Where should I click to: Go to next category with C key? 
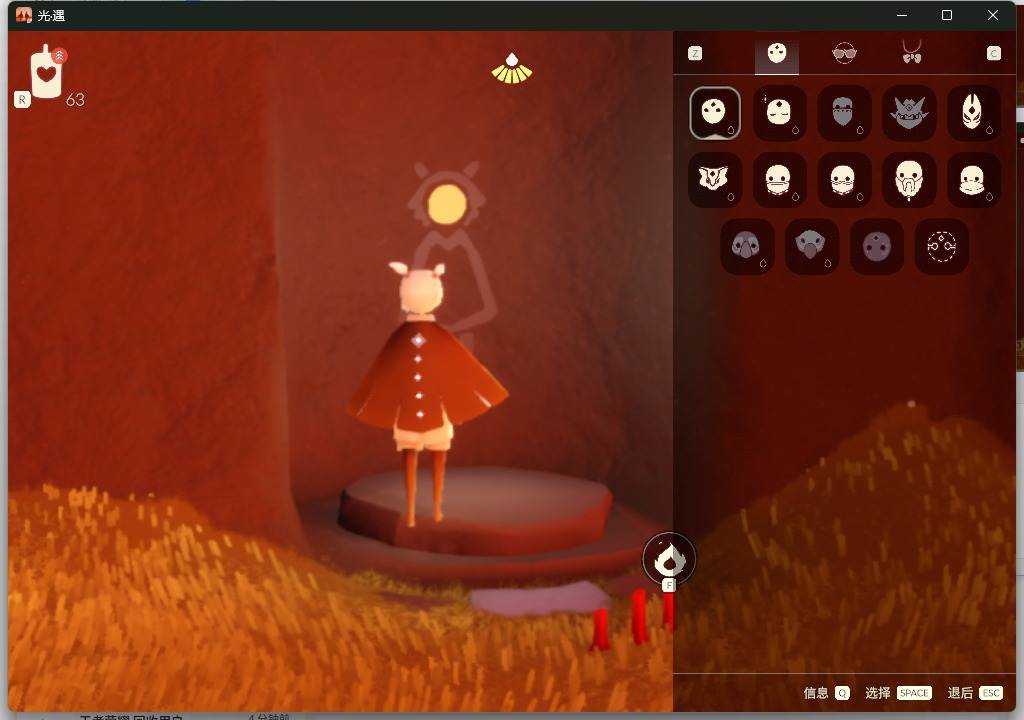point(993,54)
